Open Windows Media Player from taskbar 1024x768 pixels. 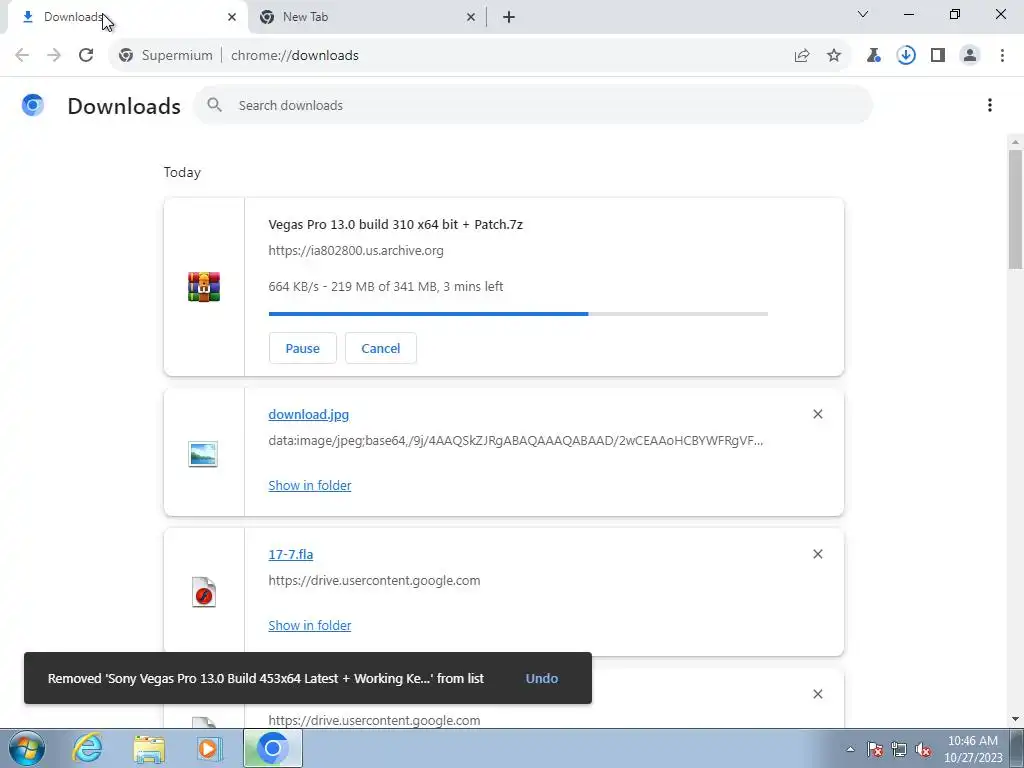209,748
